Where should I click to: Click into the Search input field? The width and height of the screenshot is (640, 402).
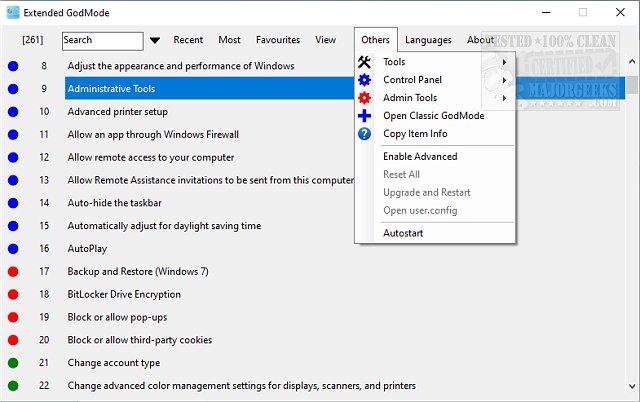pyautogui.click(x=102, y=41)
